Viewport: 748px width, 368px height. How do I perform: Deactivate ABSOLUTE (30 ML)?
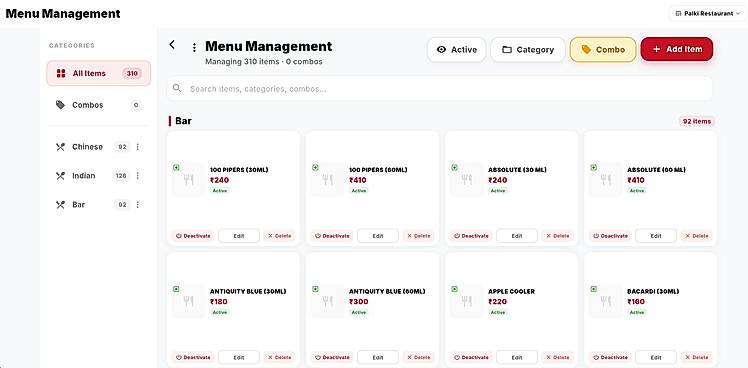point(471,236)
